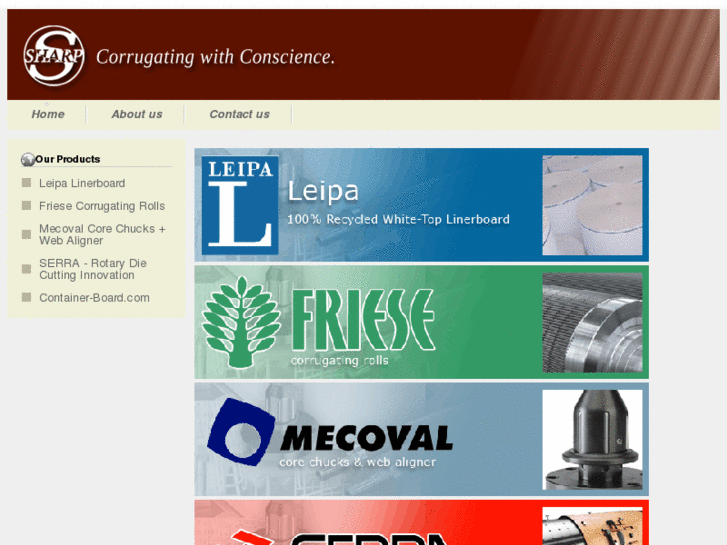Click the bullet square next to SERRA
The width and height of the screenshot is (727, 545).
pyautogui.click(x=26, y=269)
